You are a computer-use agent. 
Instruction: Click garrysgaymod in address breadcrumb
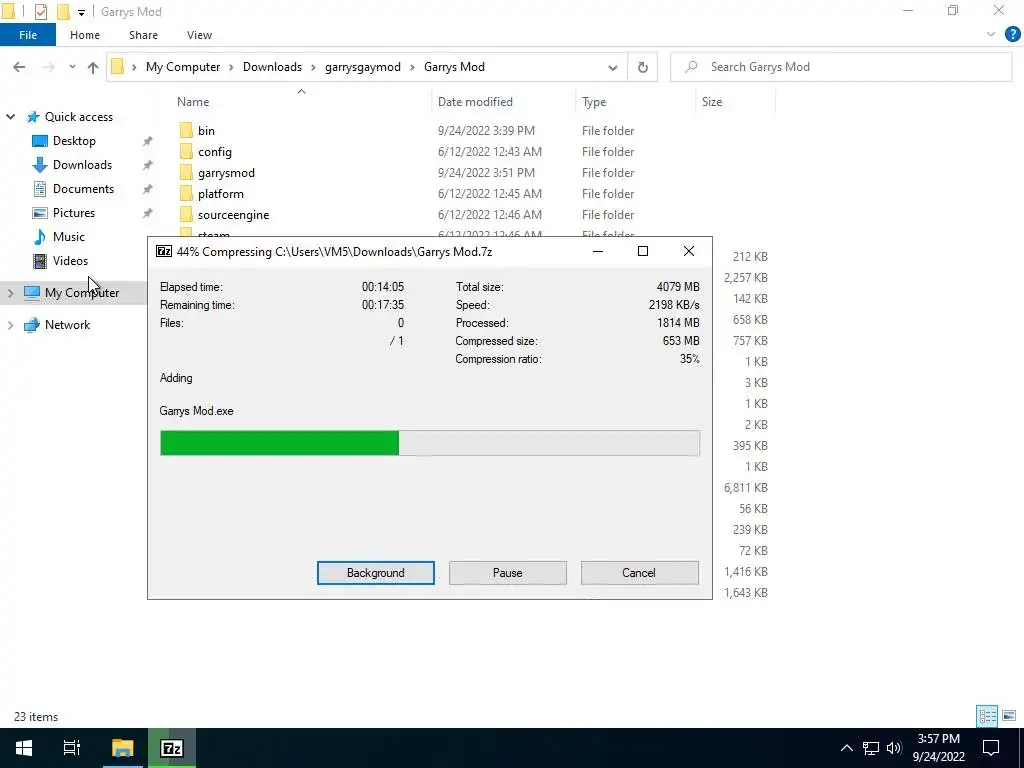(362, 67)
